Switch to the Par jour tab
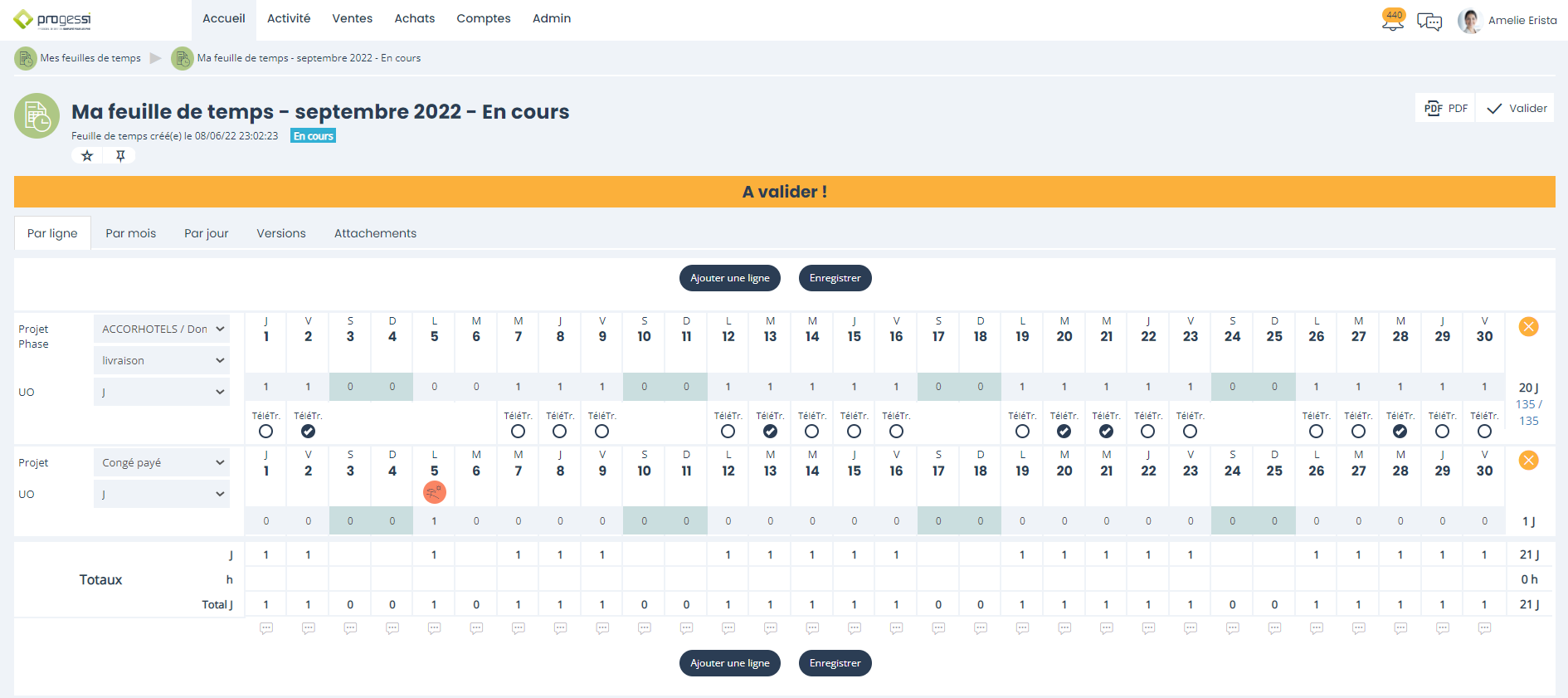1568x698 pixels. click(207, 233)
